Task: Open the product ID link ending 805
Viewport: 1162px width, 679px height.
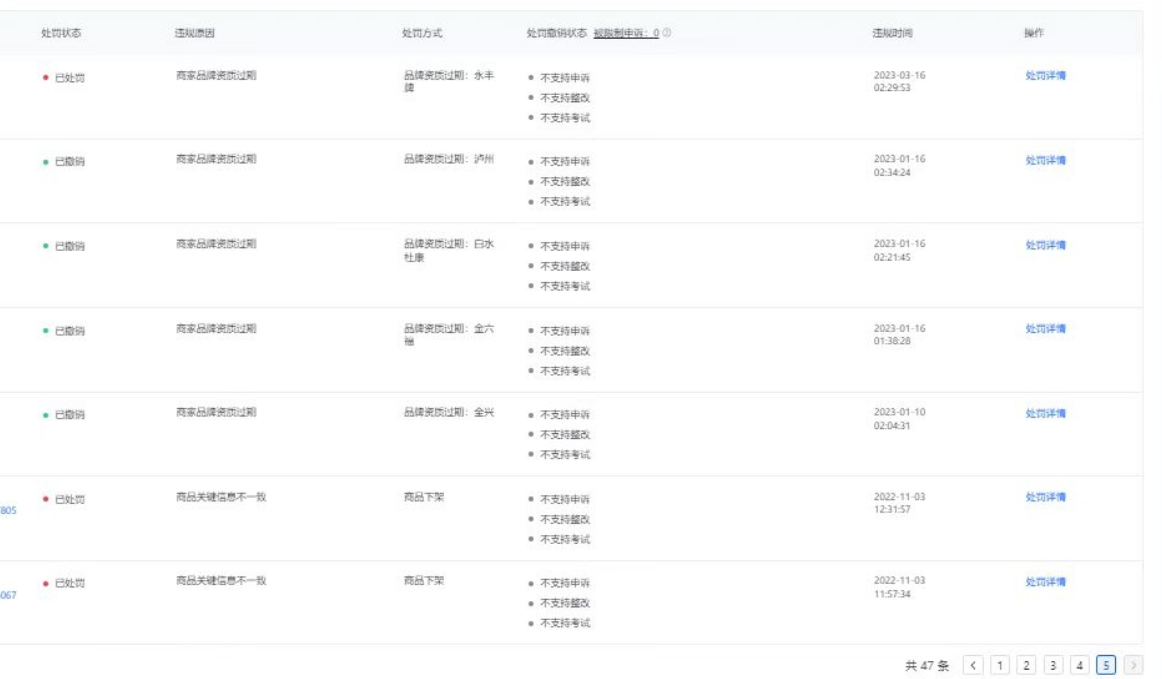Action: click(x=8, y=510)
